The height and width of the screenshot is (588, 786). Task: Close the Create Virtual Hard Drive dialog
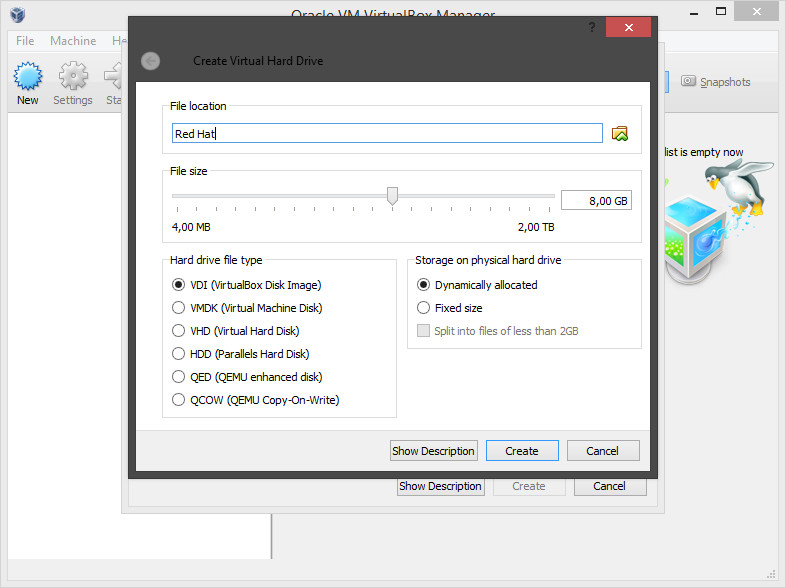(628, 27)
